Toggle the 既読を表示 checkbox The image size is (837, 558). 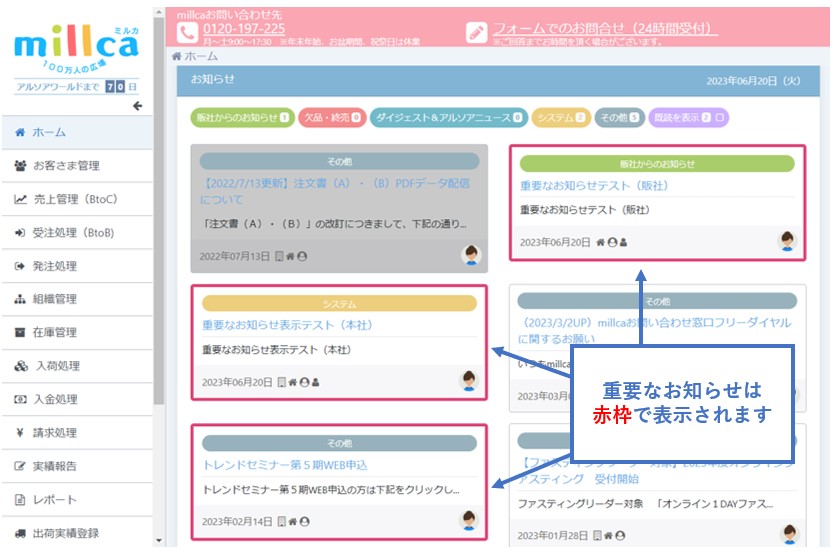(721, 118)
